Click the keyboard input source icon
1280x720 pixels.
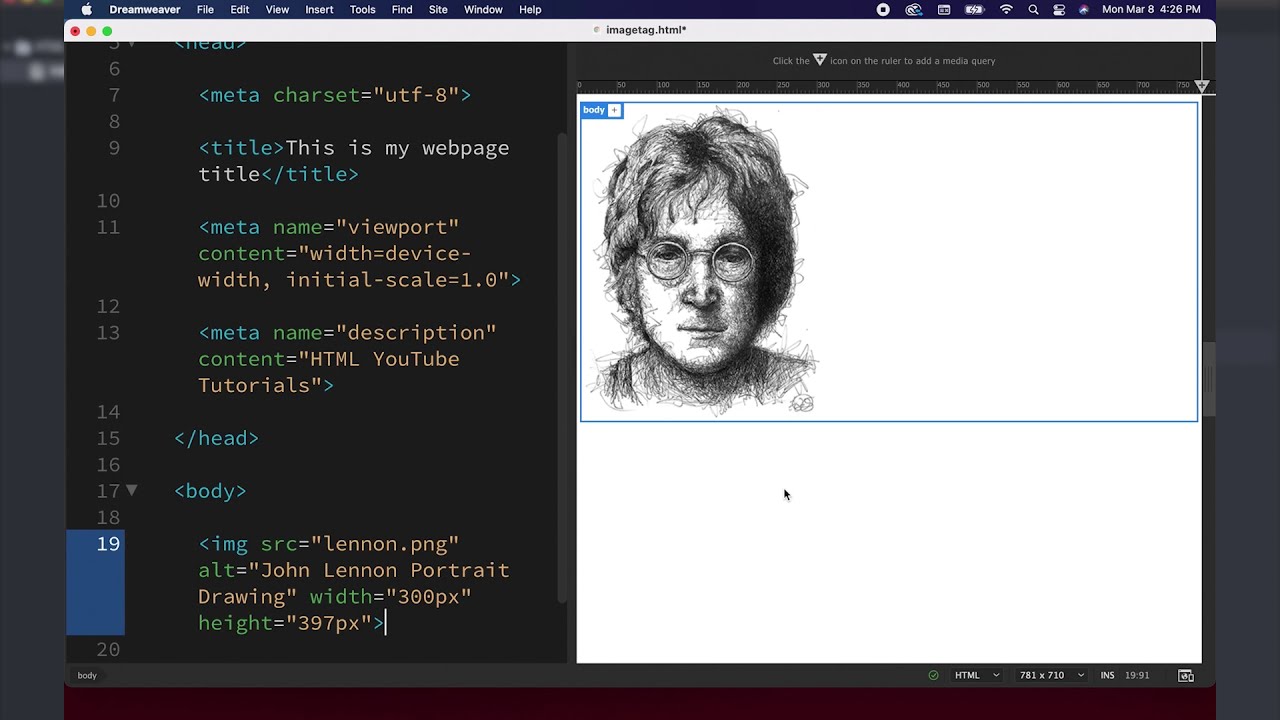(x=944, y=9)
